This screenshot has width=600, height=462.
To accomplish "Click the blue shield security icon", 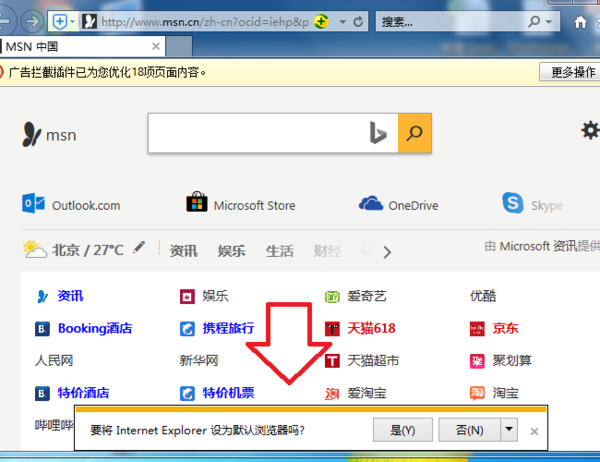I will coord(60,21).
